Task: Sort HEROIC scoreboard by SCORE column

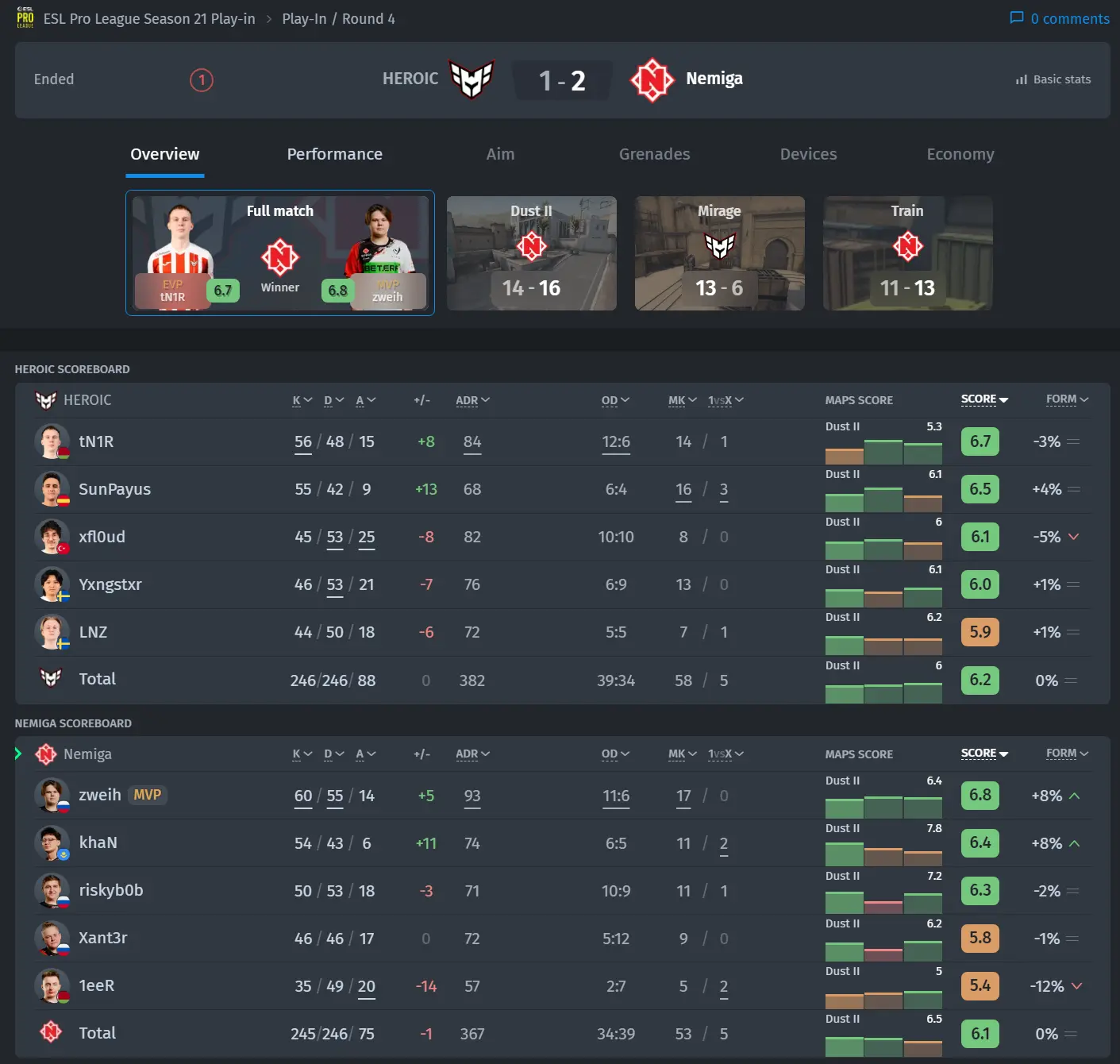Action: point(984,399)
